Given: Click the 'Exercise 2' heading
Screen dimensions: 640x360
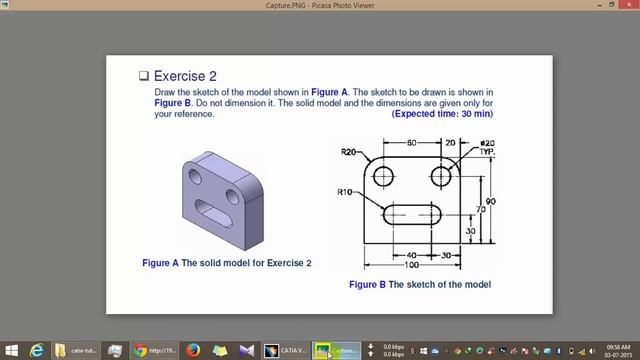Looking at the screenshot, I should tap(185, 76).
